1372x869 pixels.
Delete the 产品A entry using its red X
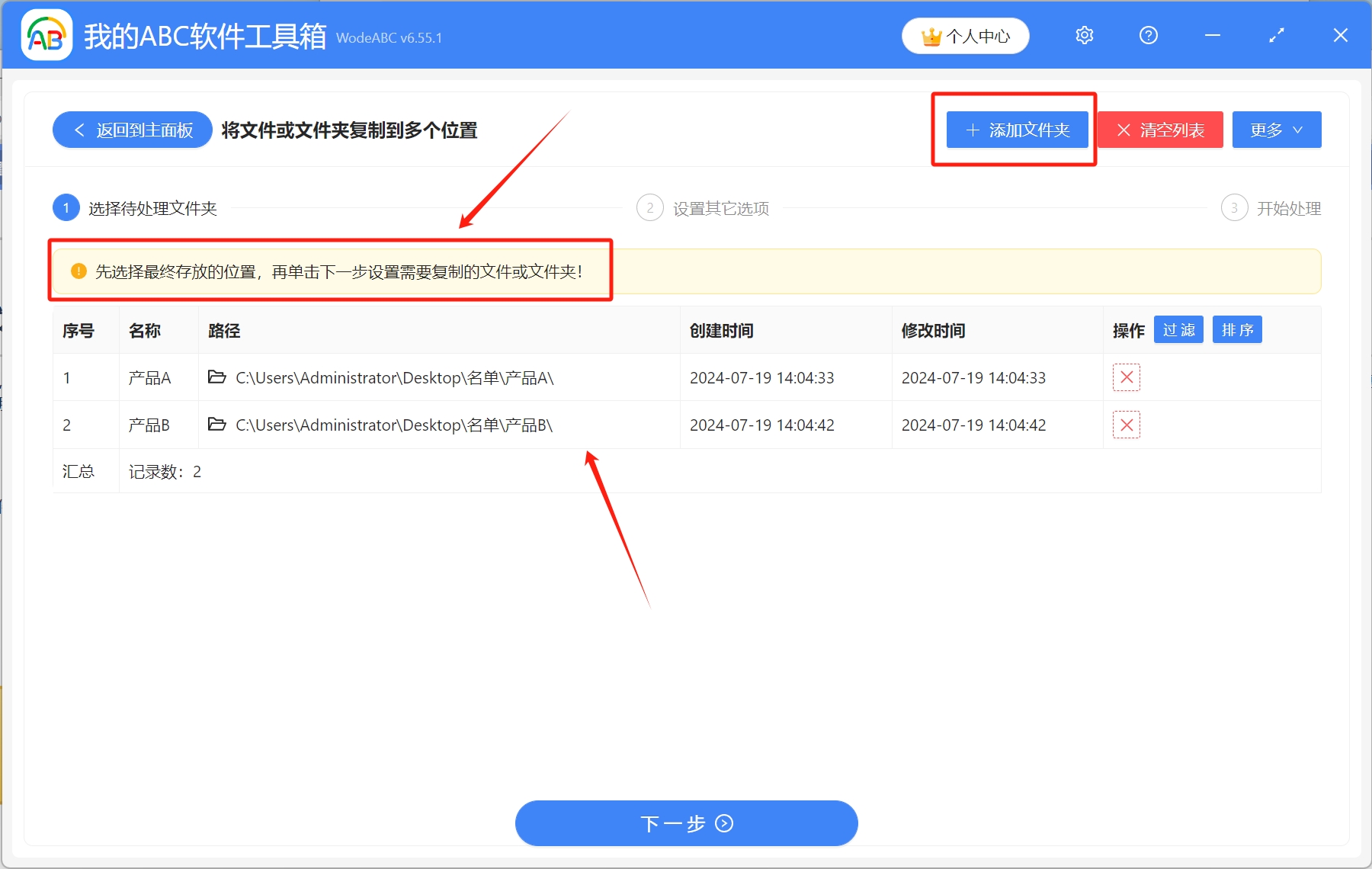click(1127, 377)
